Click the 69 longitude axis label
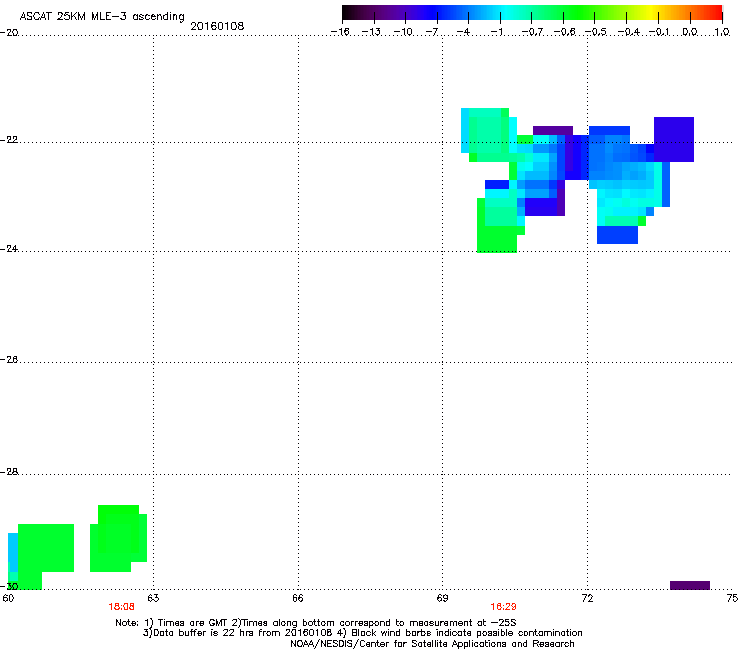 [442, 598]
